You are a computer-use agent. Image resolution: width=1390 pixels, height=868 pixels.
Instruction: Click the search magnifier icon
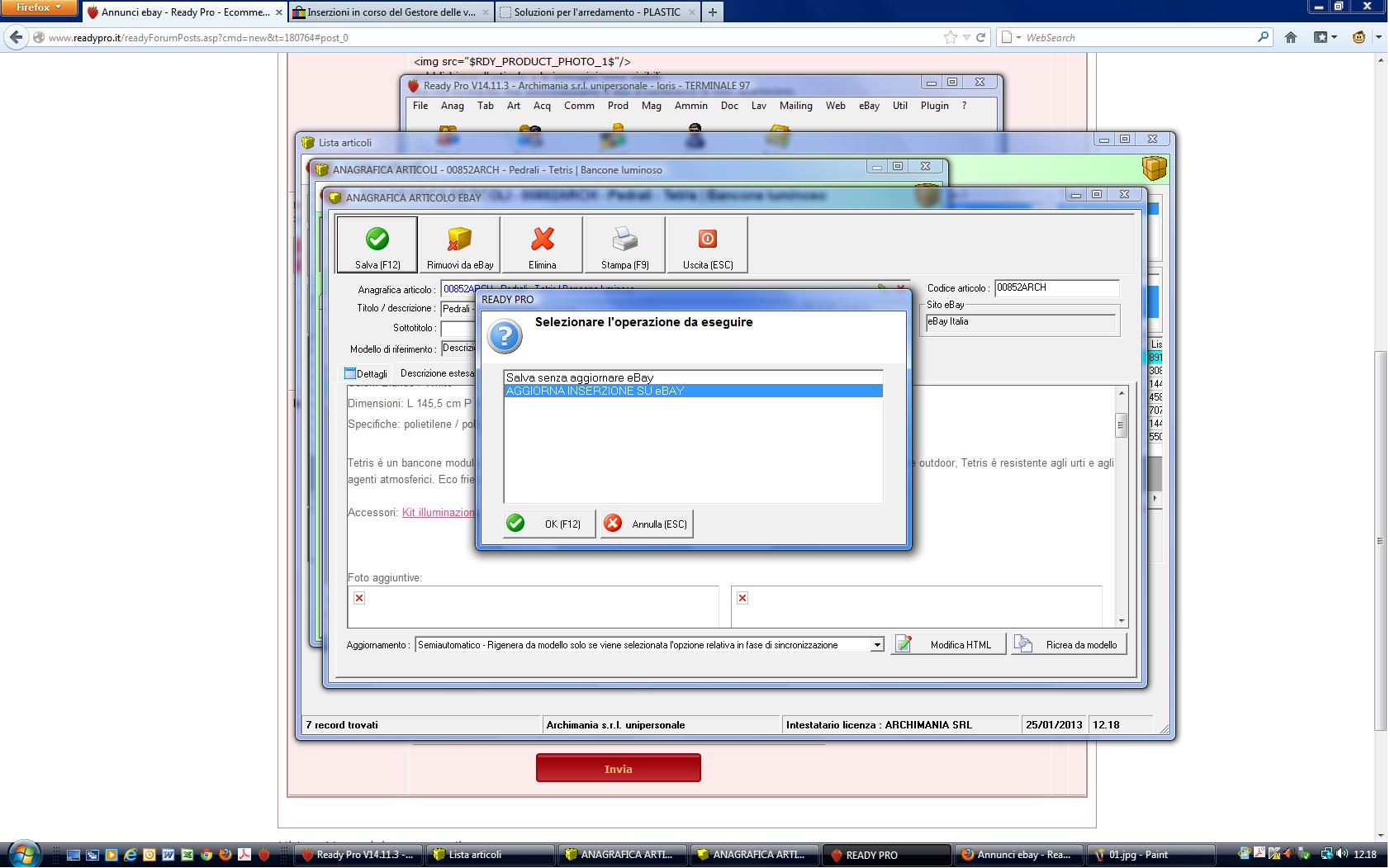pyautogui.click(x=1263, y=37)
